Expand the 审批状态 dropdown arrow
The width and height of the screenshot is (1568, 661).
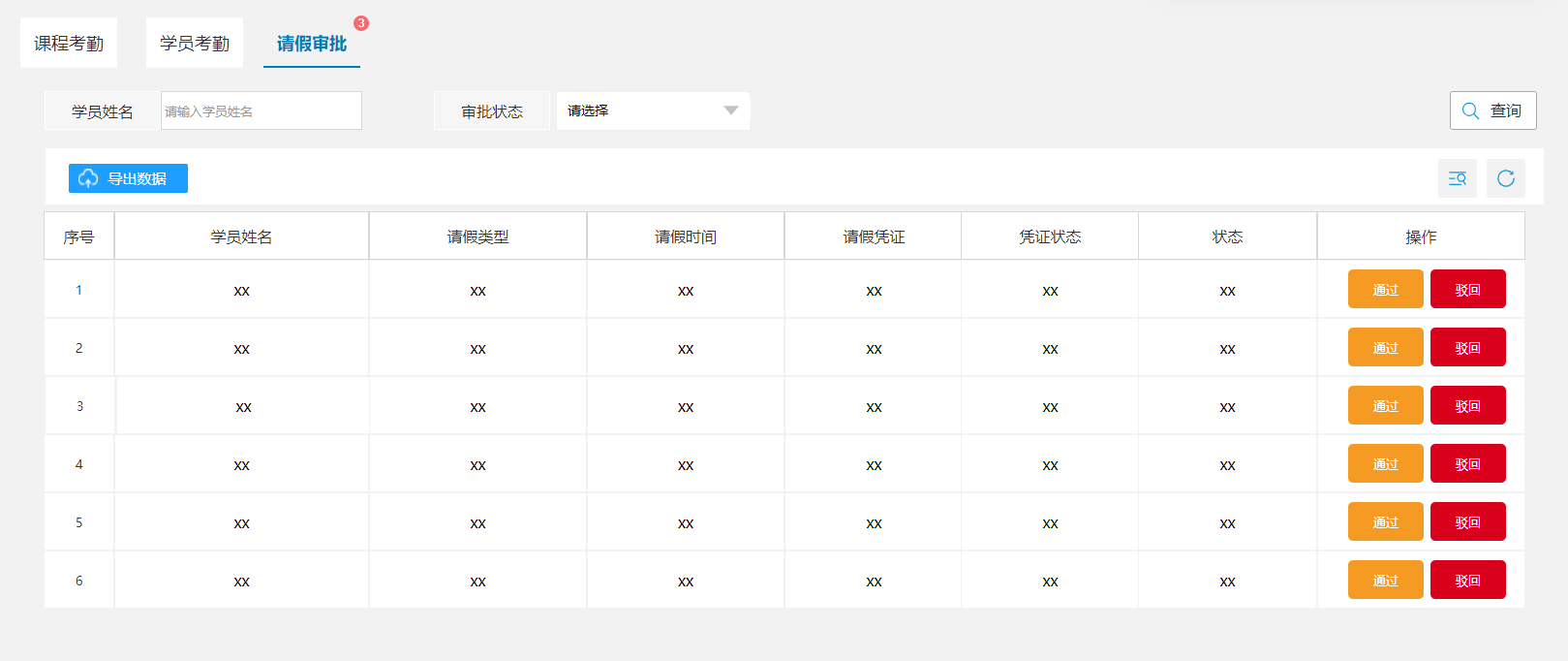coord(730,110)
